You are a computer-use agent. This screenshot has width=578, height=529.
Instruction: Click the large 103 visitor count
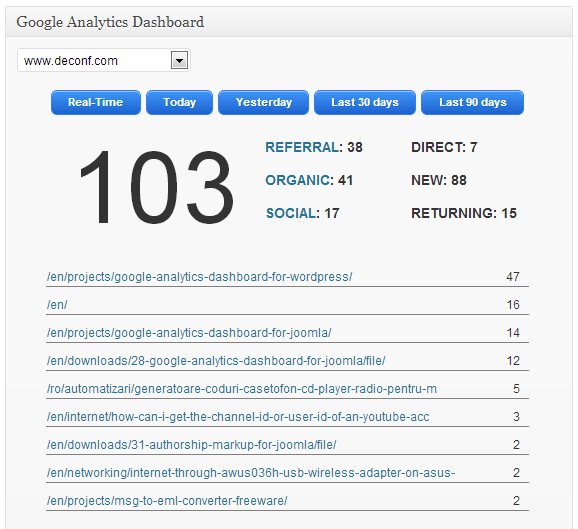[x=156, y=187]
